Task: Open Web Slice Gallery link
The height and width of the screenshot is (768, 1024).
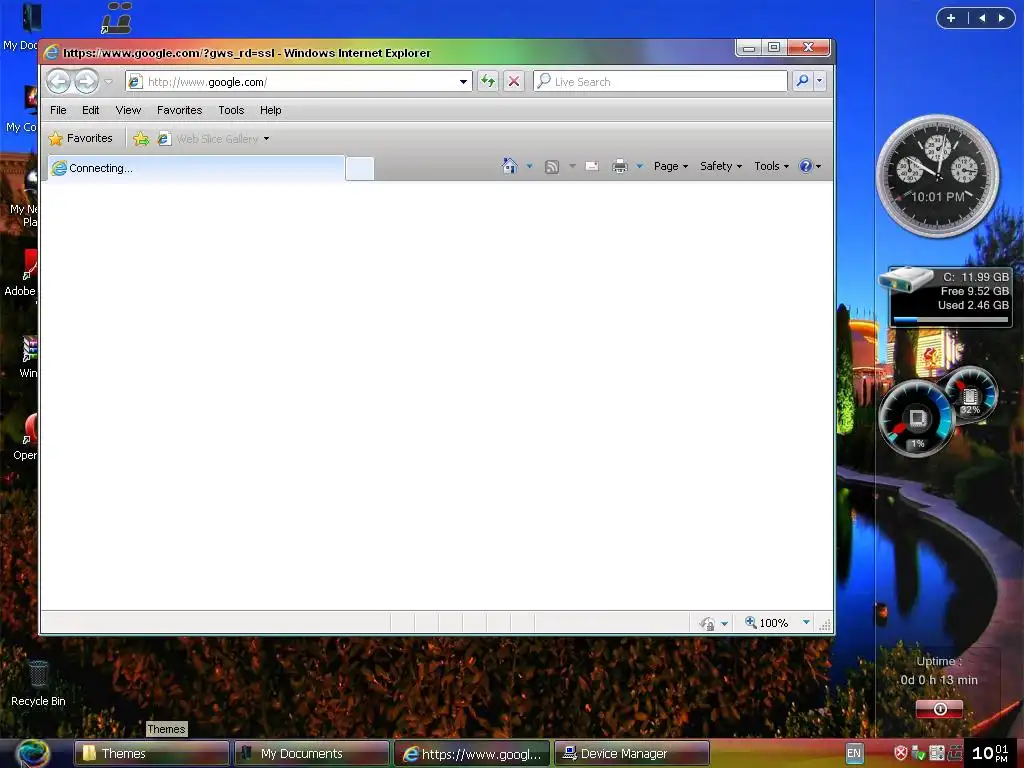Action: (208, 138)
